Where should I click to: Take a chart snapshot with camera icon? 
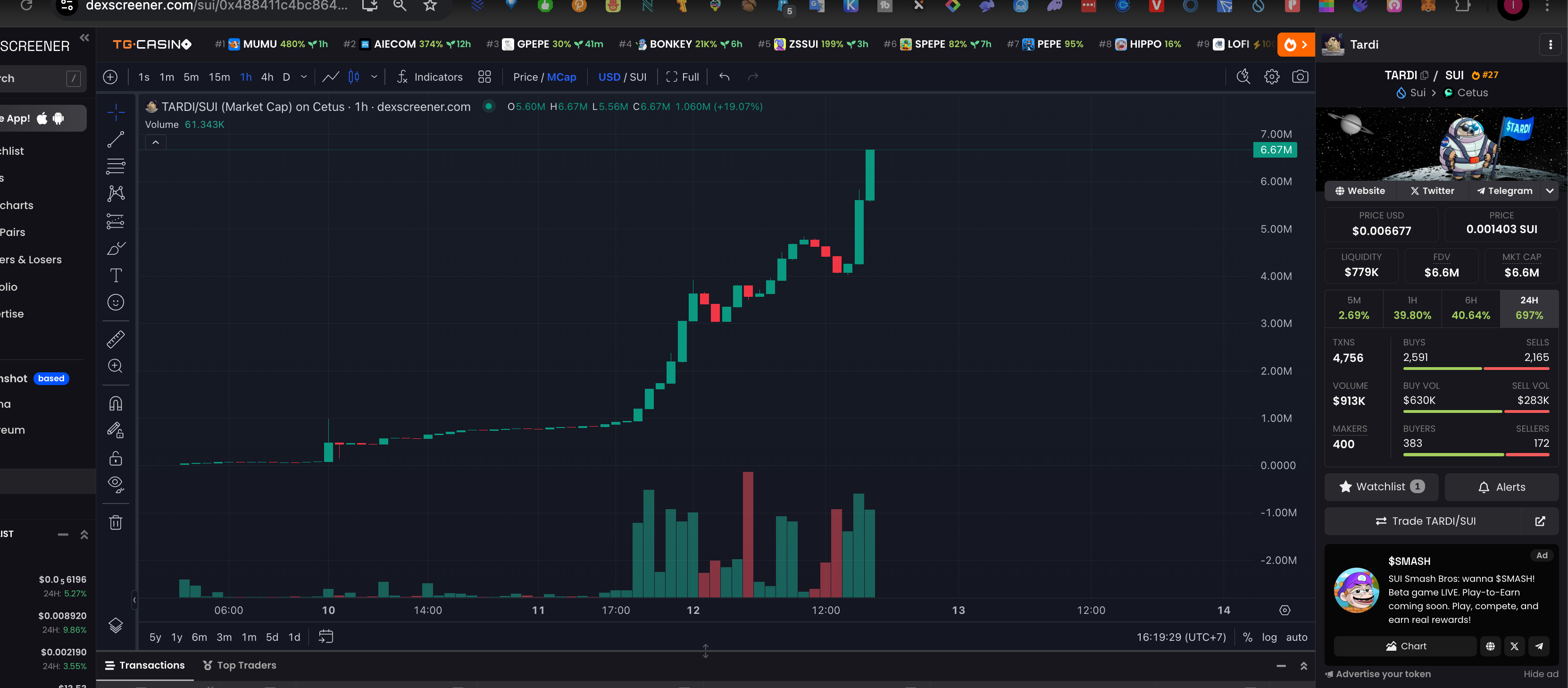click(x=1300, y=77)
